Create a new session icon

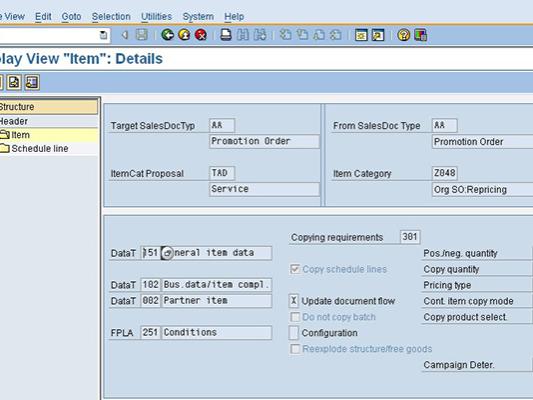point(361,35)
